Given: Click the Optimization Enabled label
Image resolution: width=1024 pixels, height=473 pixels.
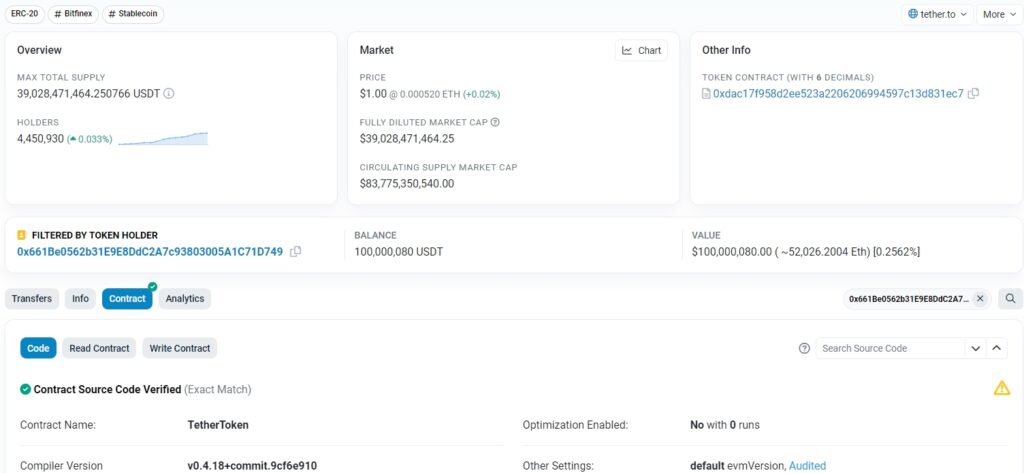Looking at the screenshot, I should point(575,425).
